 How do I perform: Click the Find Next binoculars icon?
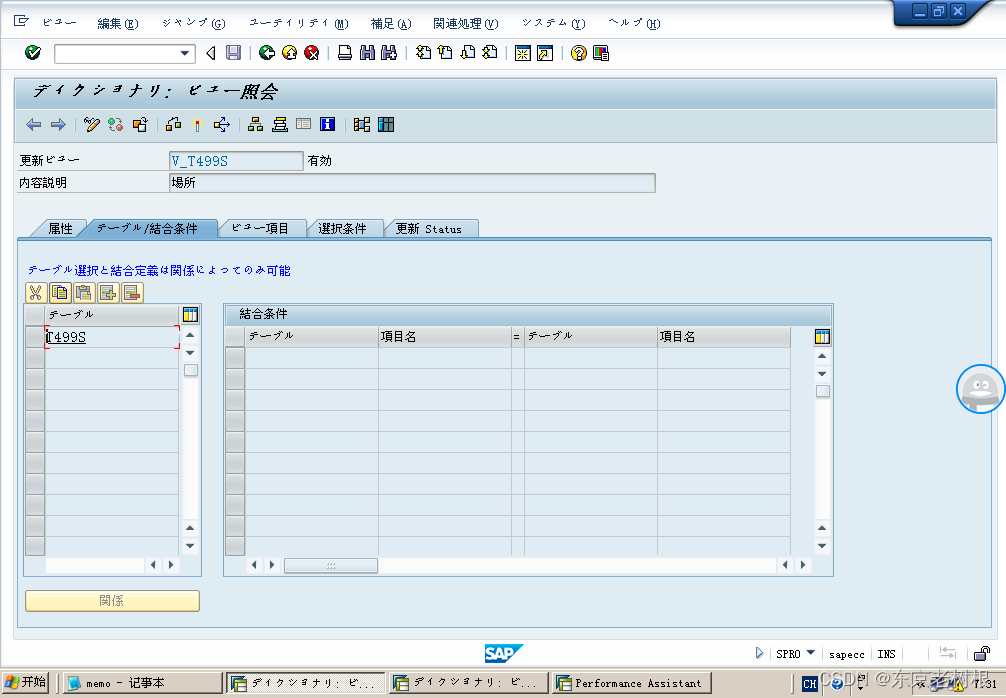click(389, 53)
